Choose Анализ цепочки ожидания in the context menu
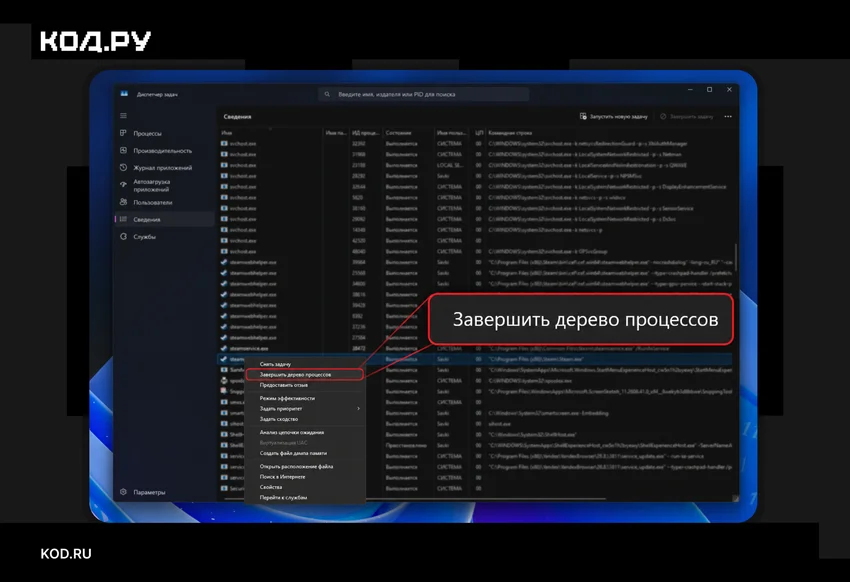This screenshot has width=850, height=582. pyautogui.click(x=292, y=432)
